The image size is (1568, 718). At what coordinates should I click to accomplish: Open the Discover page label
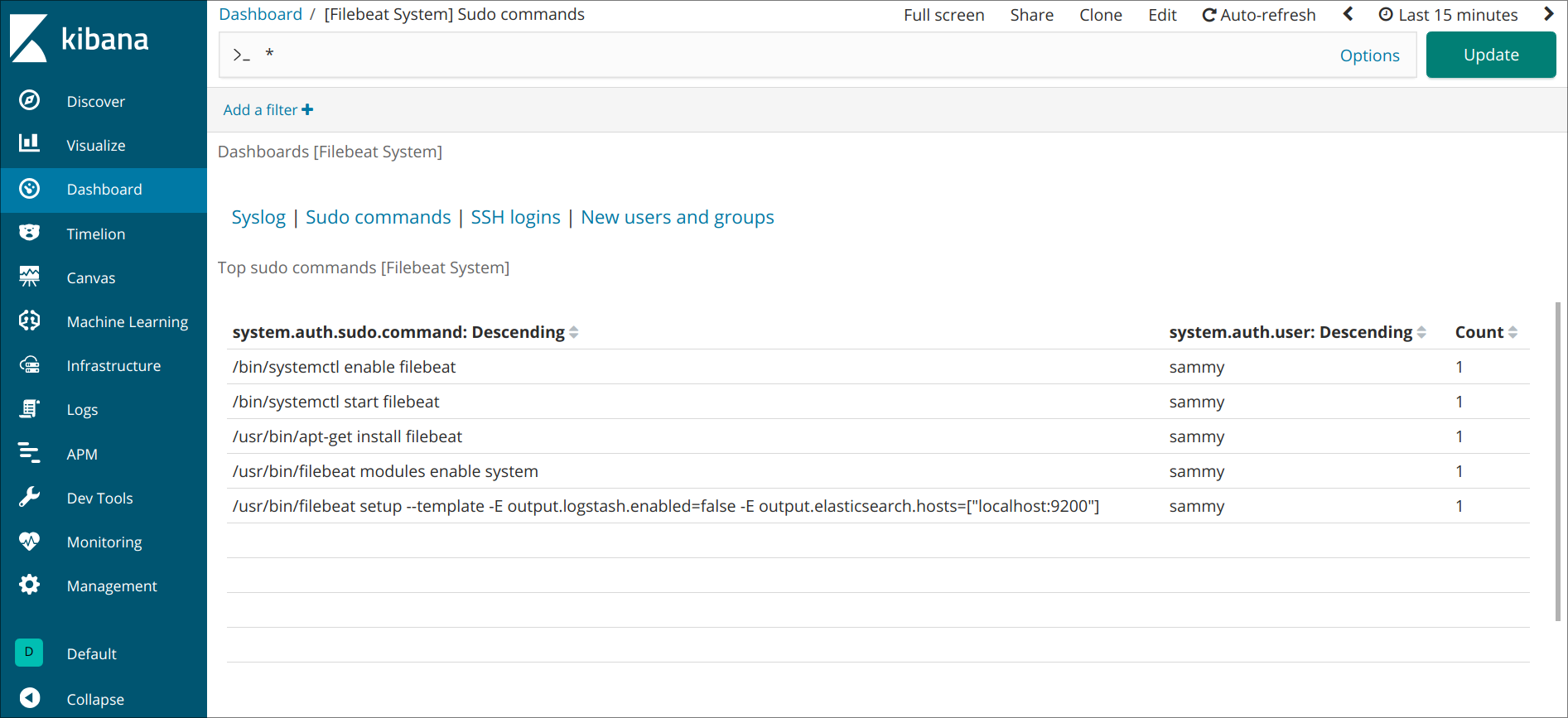click(x=96, y=101)
